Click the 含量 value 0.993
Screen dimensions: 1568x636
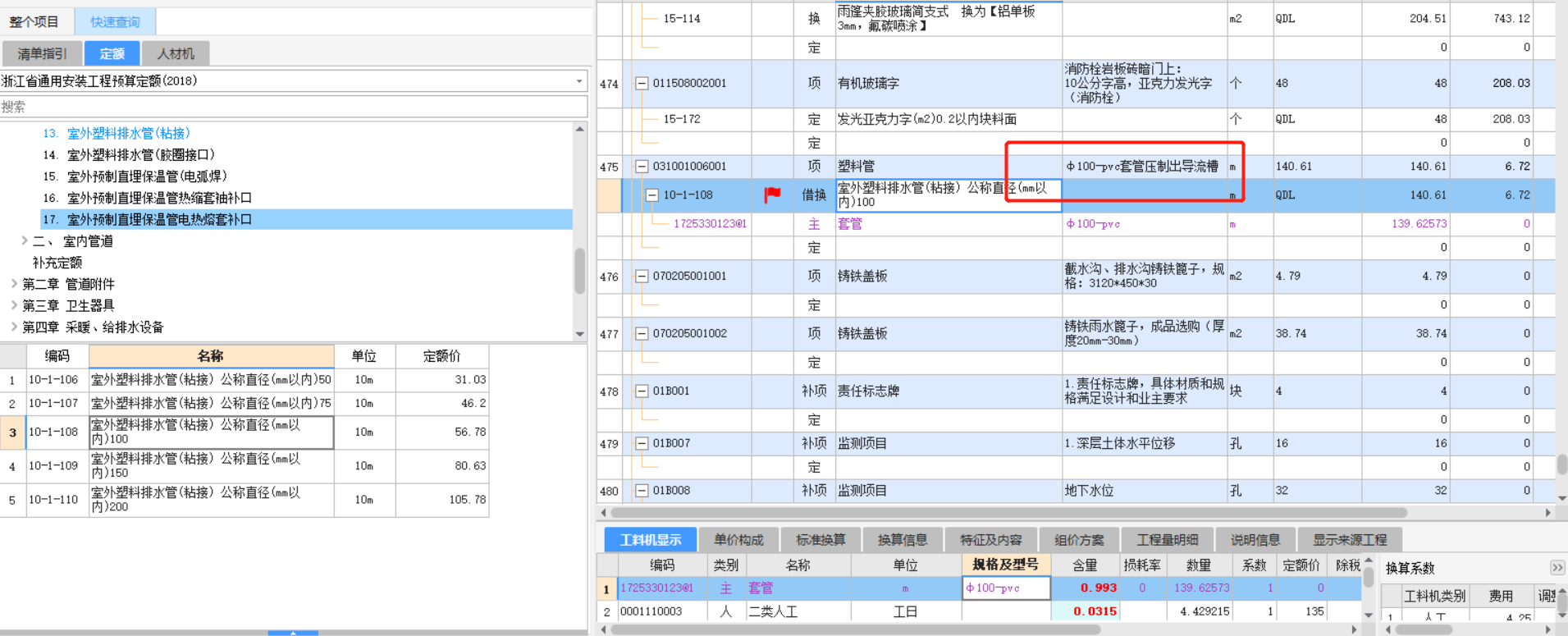point(1085,588)
